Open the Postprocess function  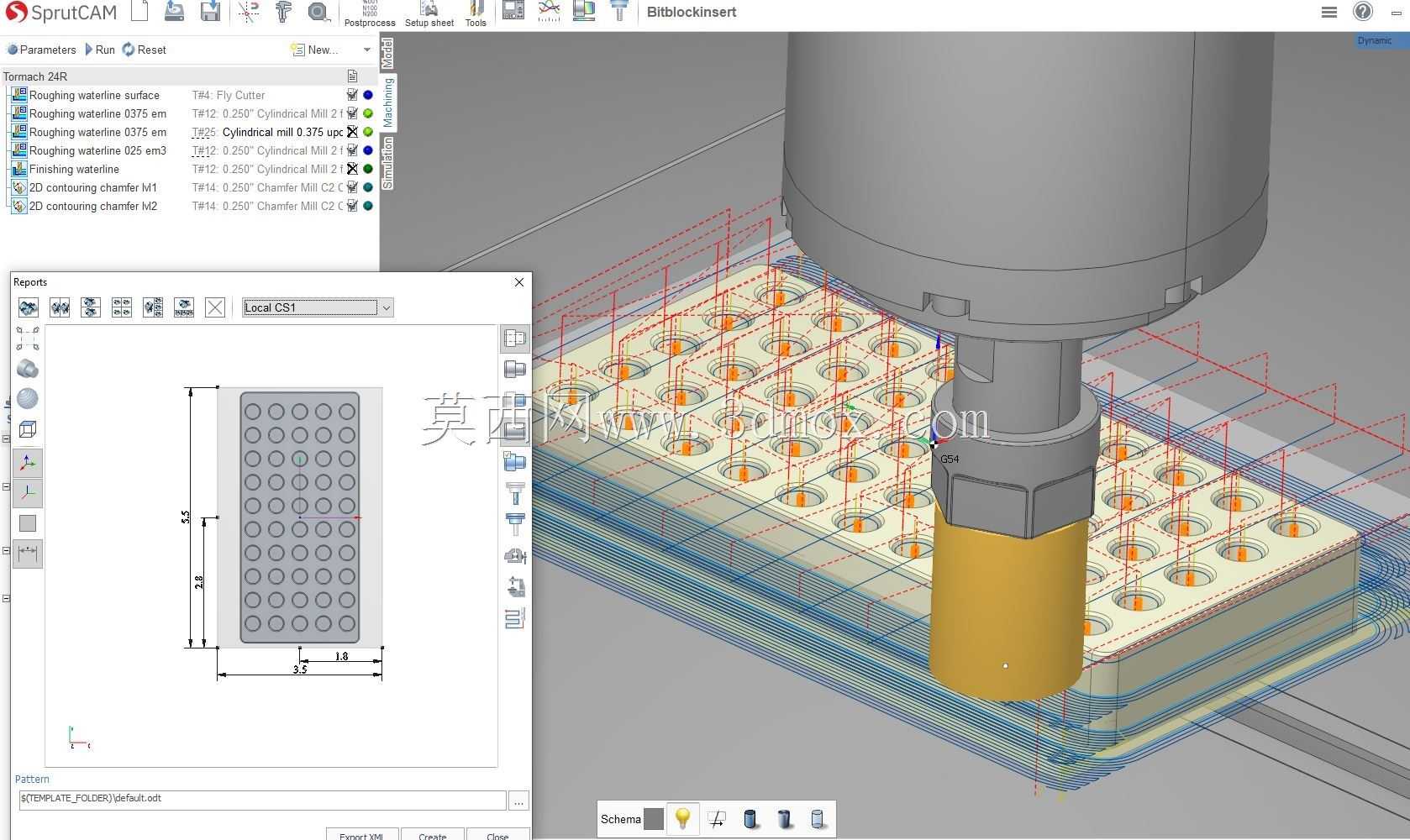tap(370, 14)
